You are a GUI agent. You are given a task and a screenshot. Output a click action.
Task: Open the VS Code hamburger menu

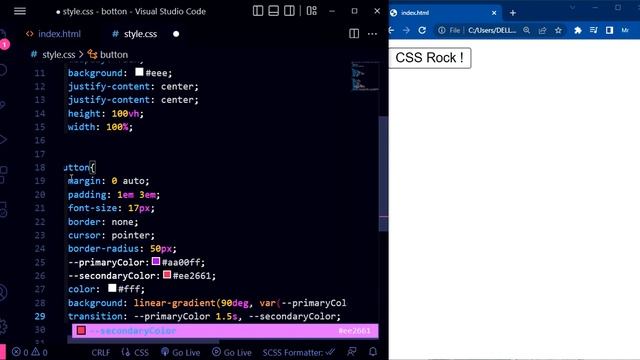(x=20, y=11)
